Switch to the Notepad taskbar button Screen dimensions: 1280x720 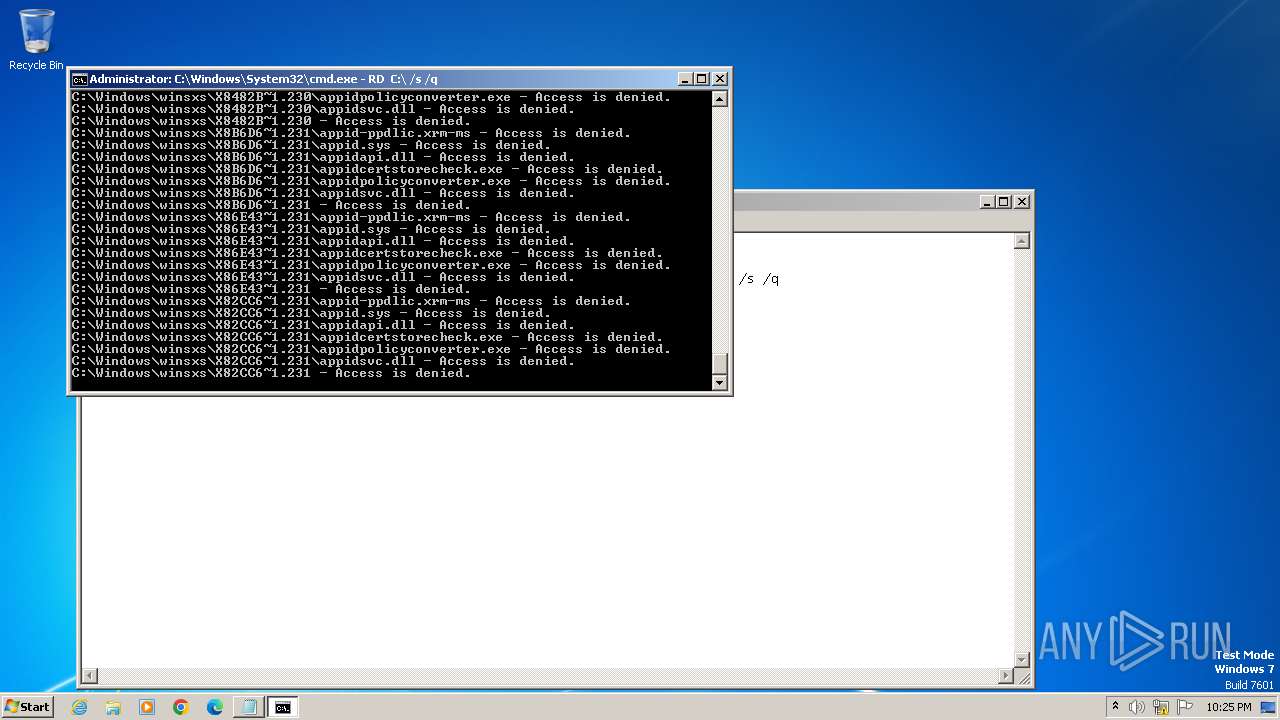(249, 707)
